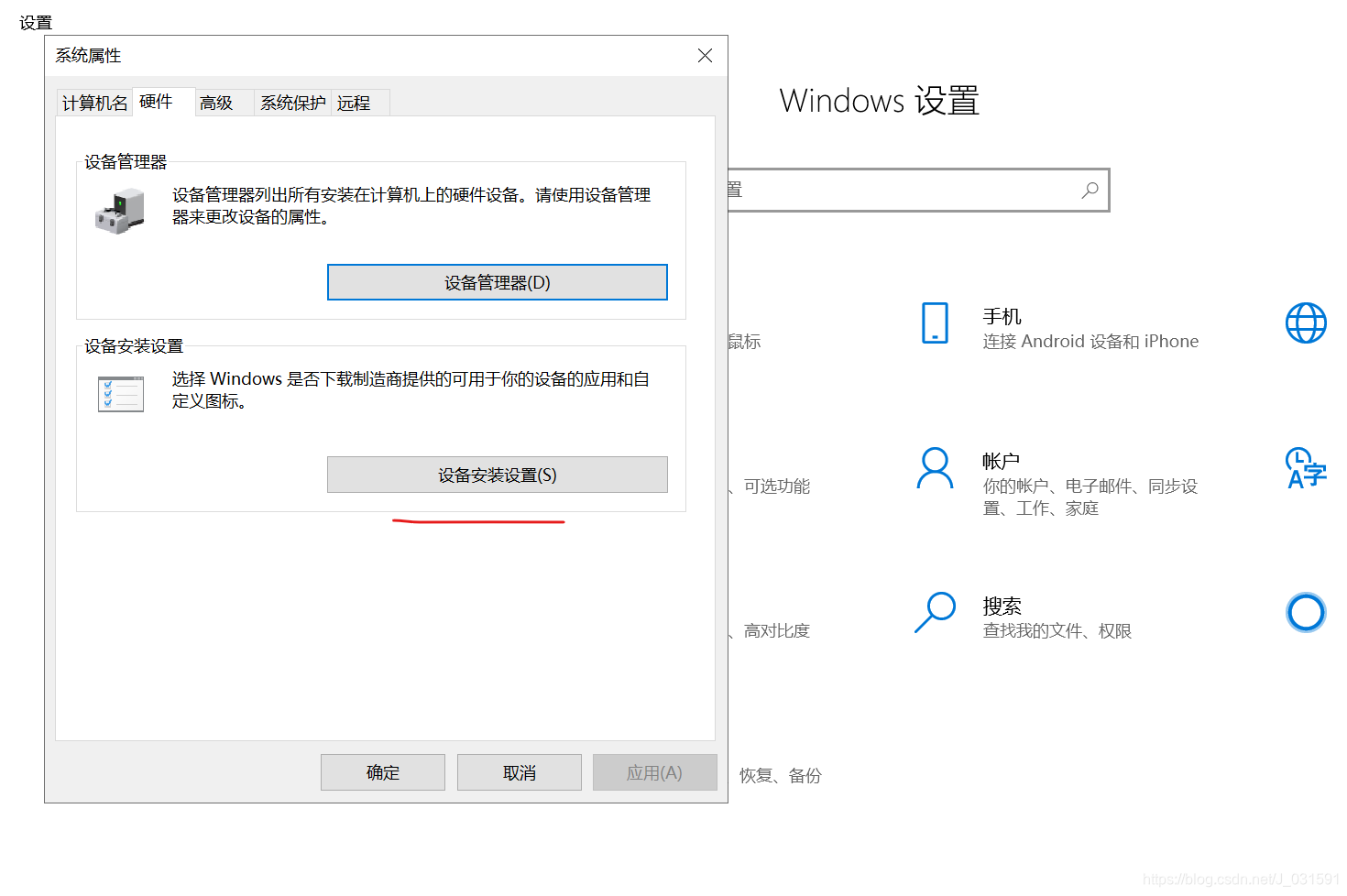This screenshot has width=1347, height=896.
Task: Open the 帐户 category title in Settings
Action: click(1001, 461)
